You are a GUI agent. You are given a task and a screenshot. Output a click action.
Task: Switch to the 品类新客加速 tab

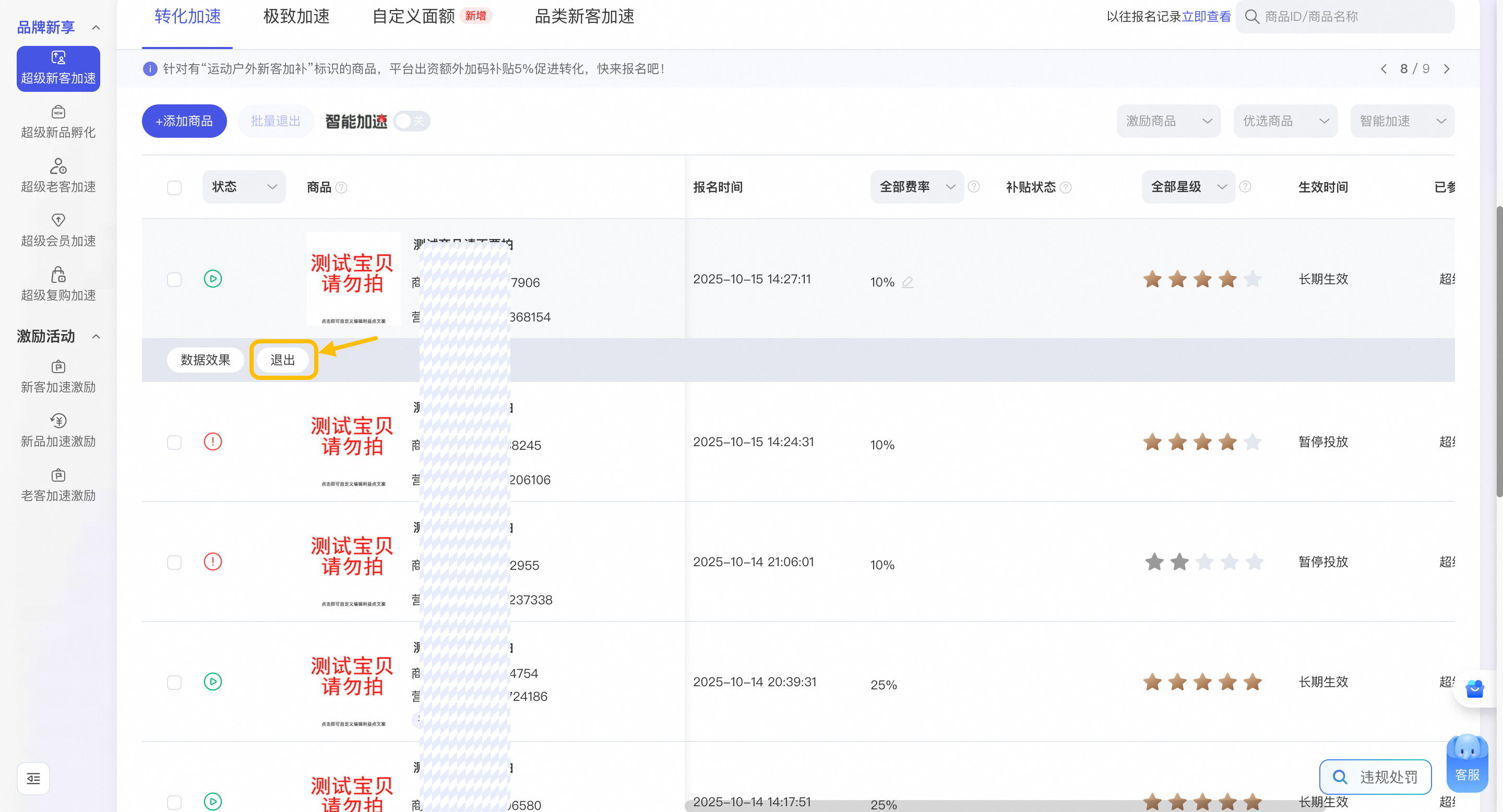coord(584,16)
